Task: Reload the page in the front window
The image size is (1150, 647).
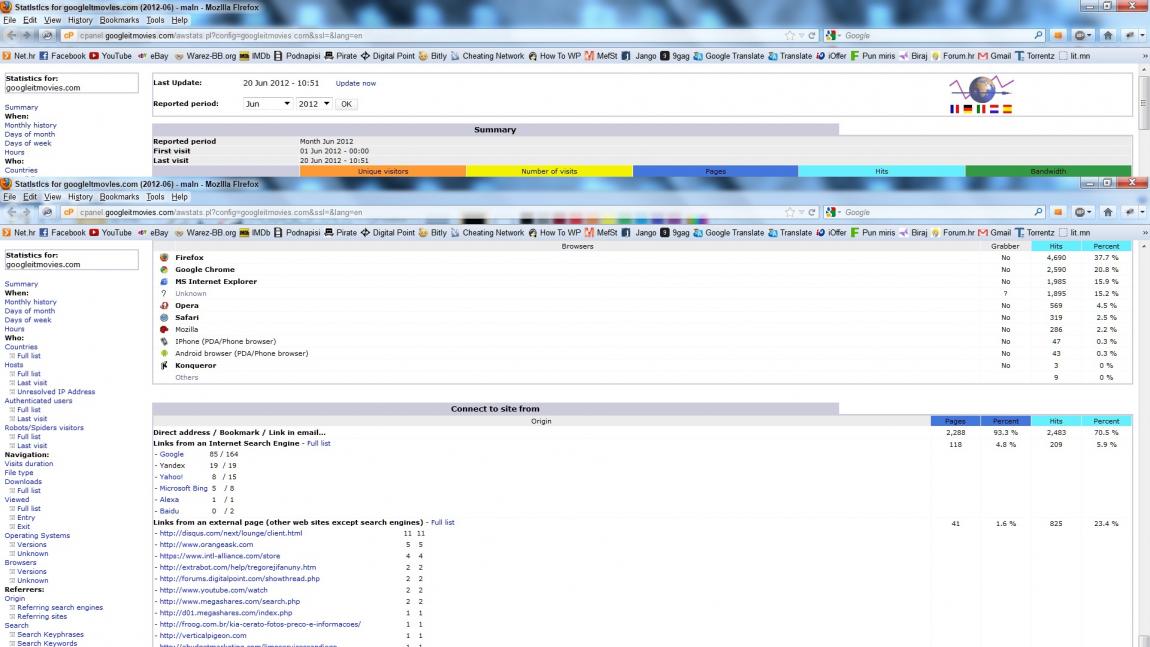Action: pos(812,212)
